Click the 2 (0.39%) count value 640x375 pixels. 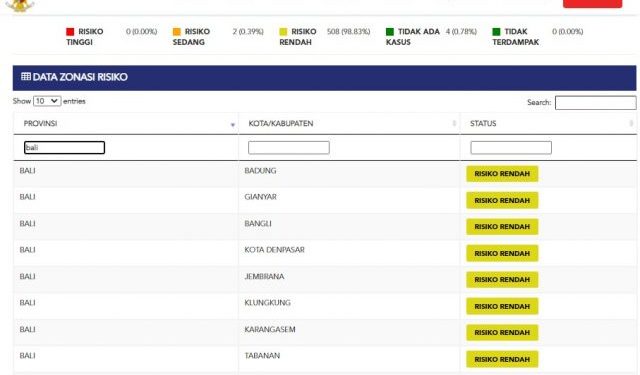[x=248, y=31]
